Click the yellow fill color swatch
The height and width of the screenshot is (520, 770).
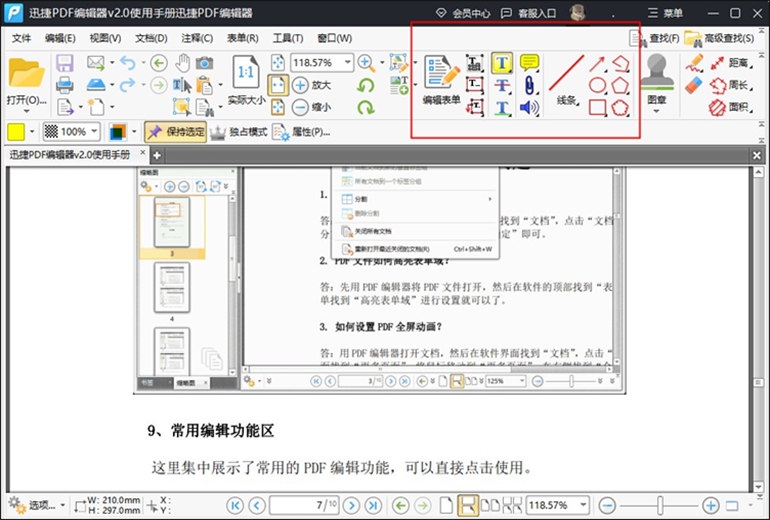click(16, 132)
